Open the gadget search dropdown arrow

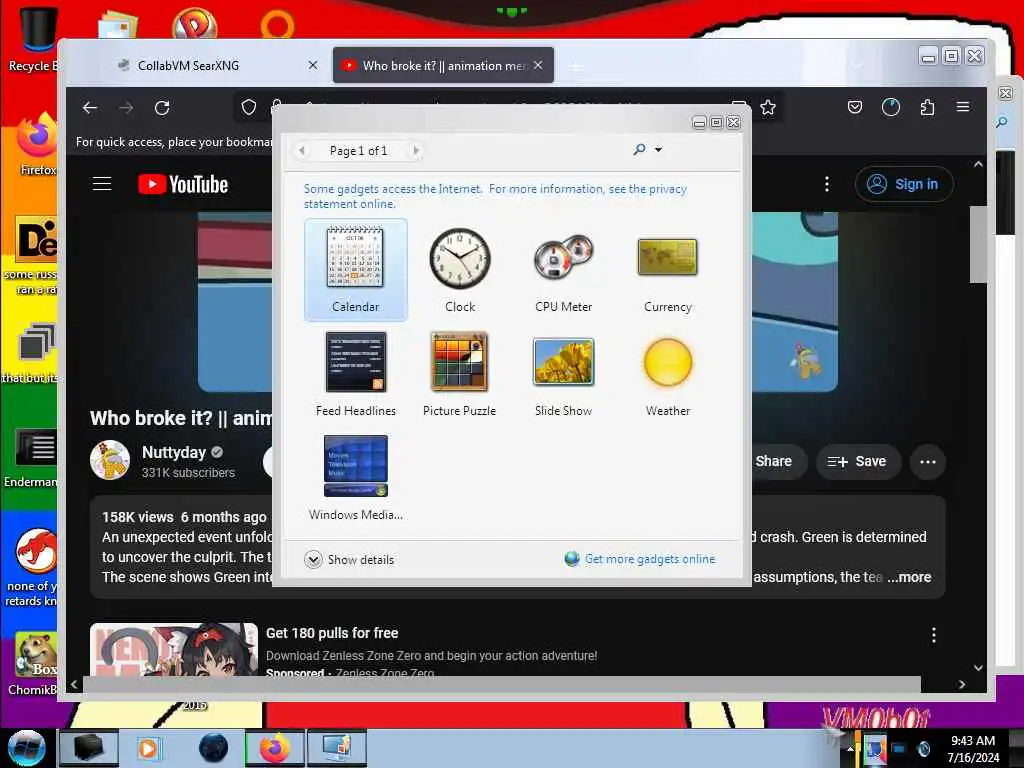[658, 150]
